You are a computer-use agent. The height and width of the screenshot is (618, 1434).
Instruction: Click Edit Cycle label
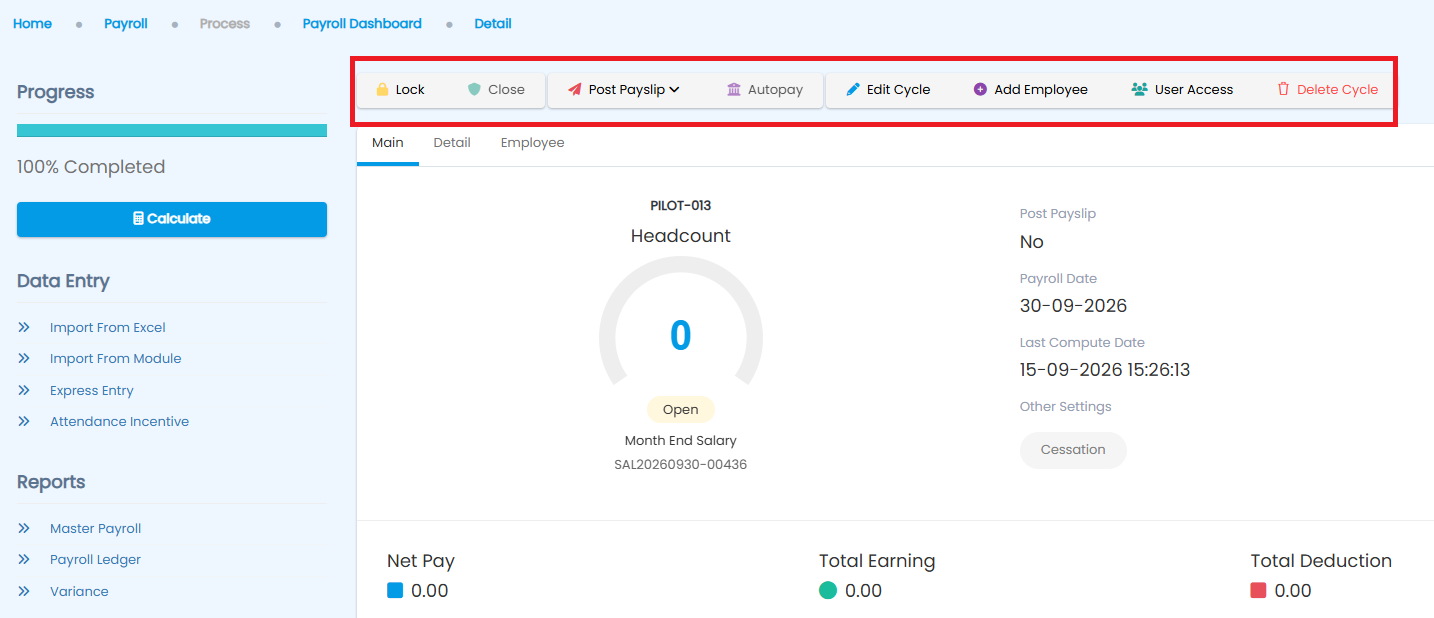898,89
